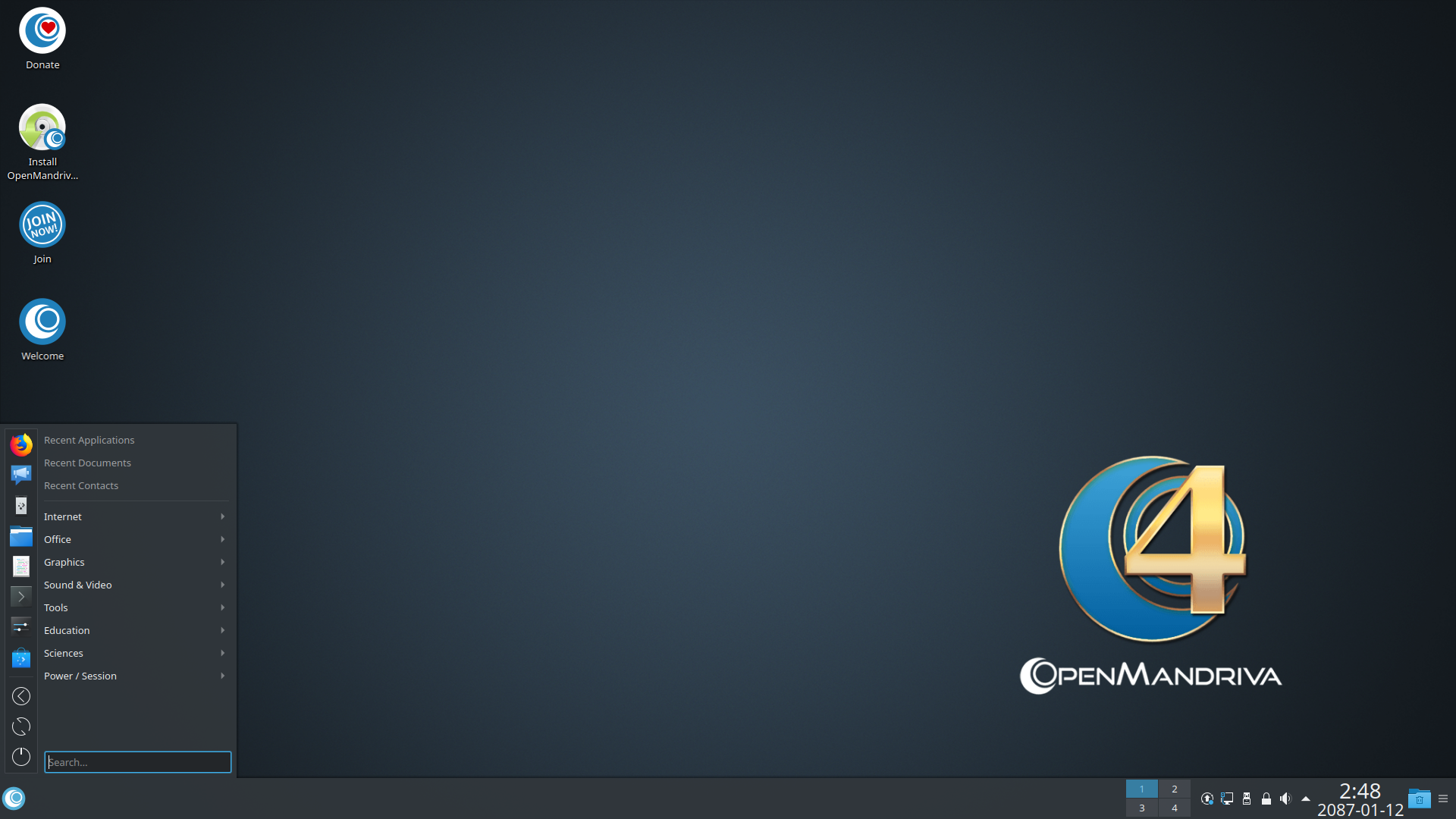Open the Install OpenMandriva desktop icon
1456x819 pixels.
click(42, 143)
